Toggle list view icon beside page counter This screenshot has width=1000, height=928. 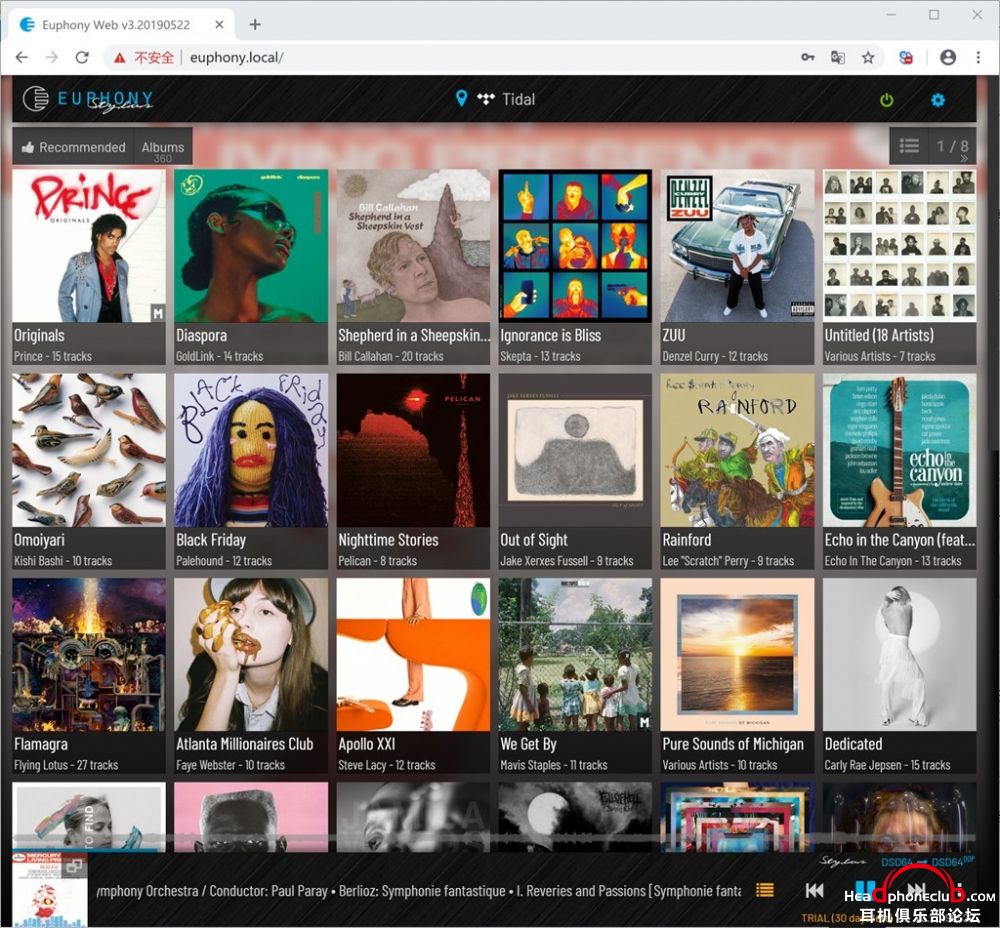coord(909,146)
